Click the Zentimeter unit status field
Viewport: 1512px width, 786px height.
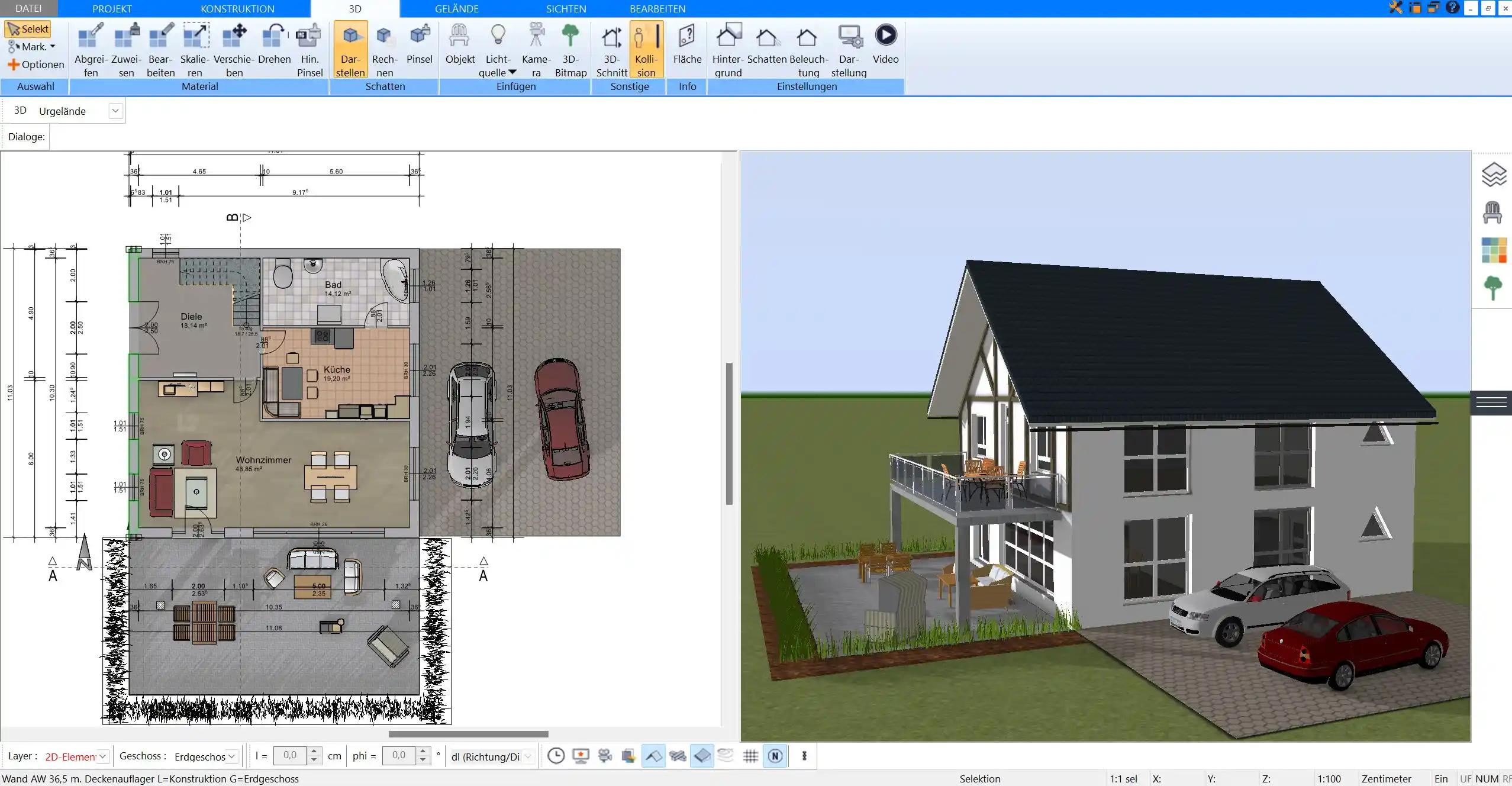click(1386, 779)
